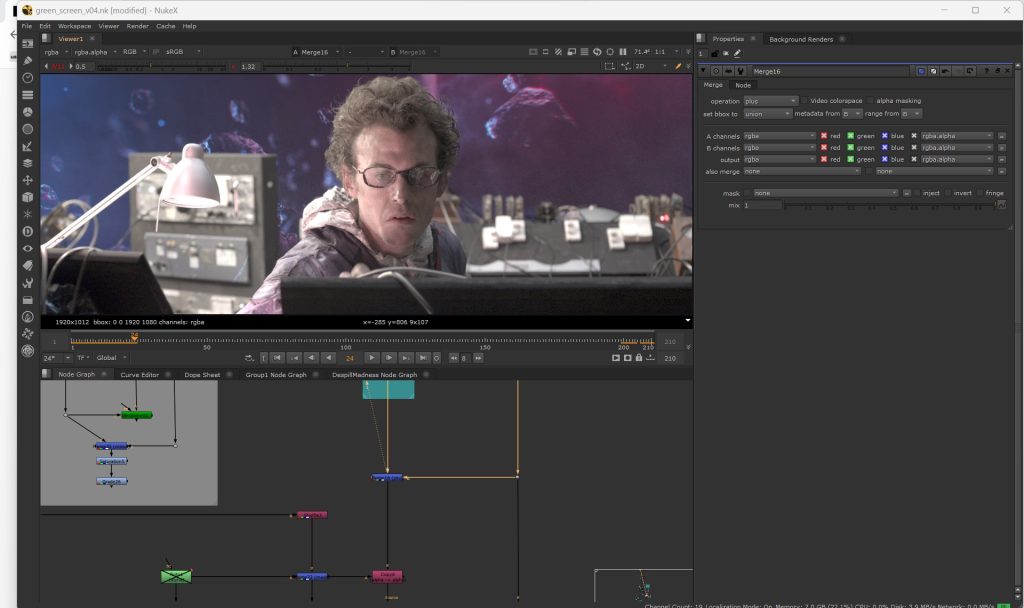Open the Image nodes icon at toolbar top

pos(27,44)
